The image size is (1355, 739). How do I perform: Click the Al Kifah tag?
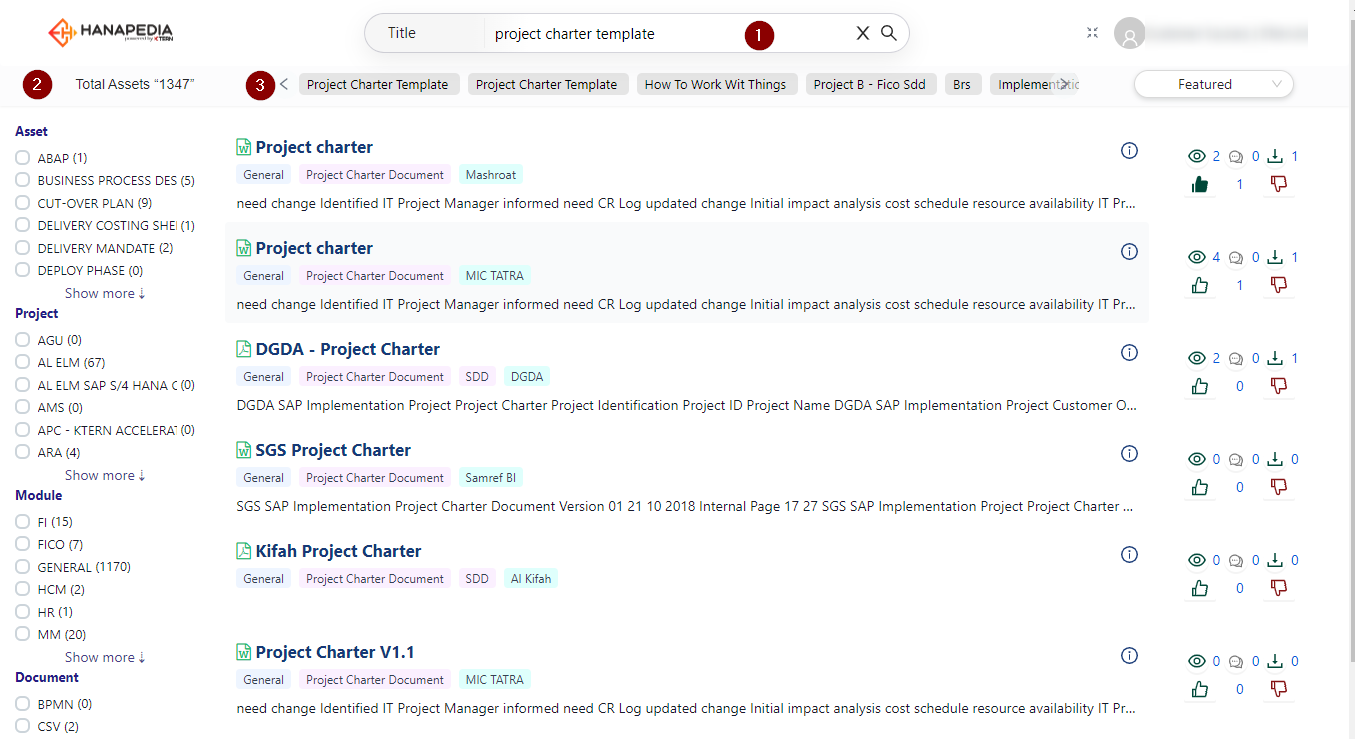pyautogui.click(x=531, y=579)
